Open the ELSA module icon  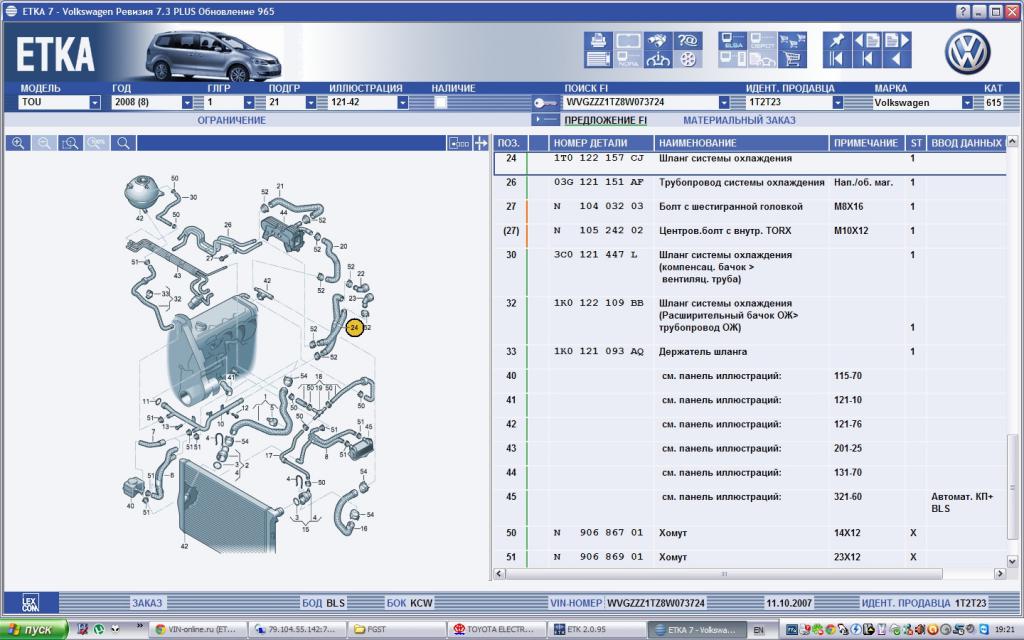[733, 40]
